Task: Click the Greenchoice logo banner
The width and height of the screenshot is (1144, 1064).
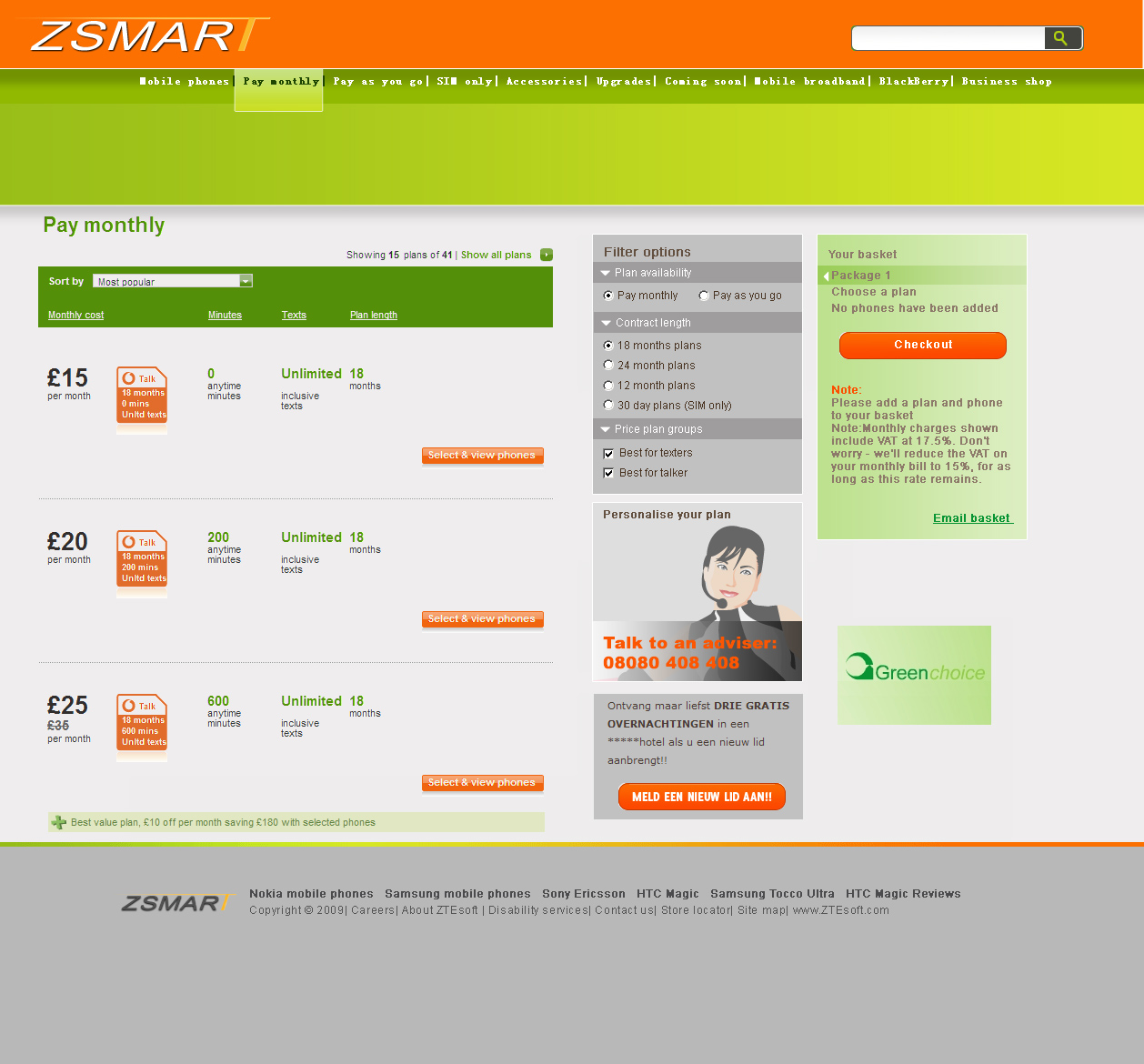Action: (x=914, y=674)
